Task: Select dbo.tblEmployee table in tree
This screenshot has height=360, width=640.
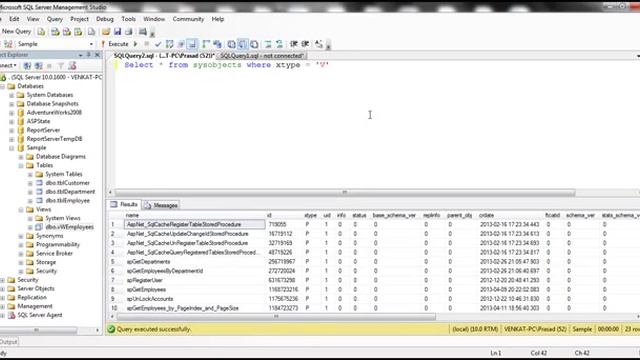Action: point(67,201)
